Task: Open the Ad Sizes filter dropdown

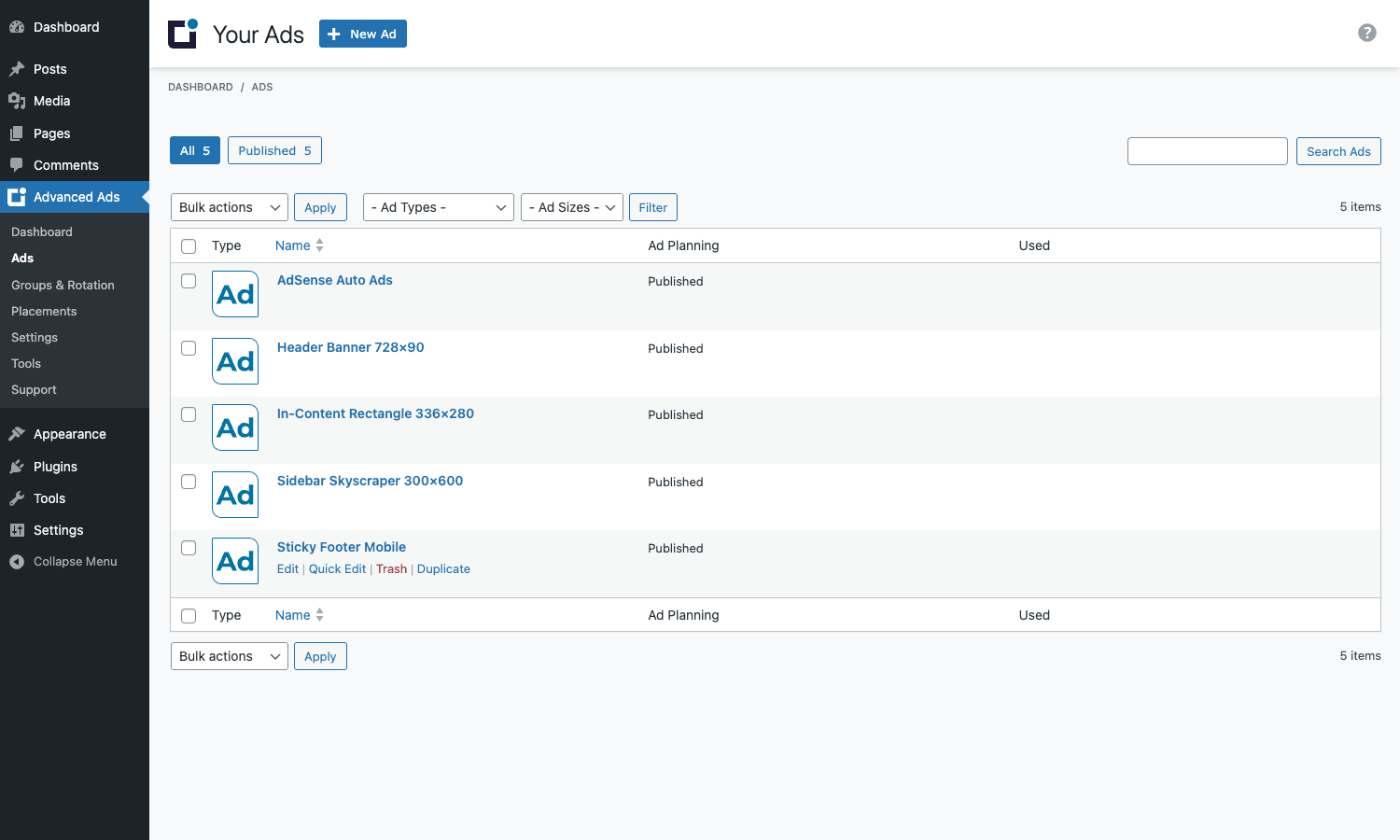Action: point(572,207)
